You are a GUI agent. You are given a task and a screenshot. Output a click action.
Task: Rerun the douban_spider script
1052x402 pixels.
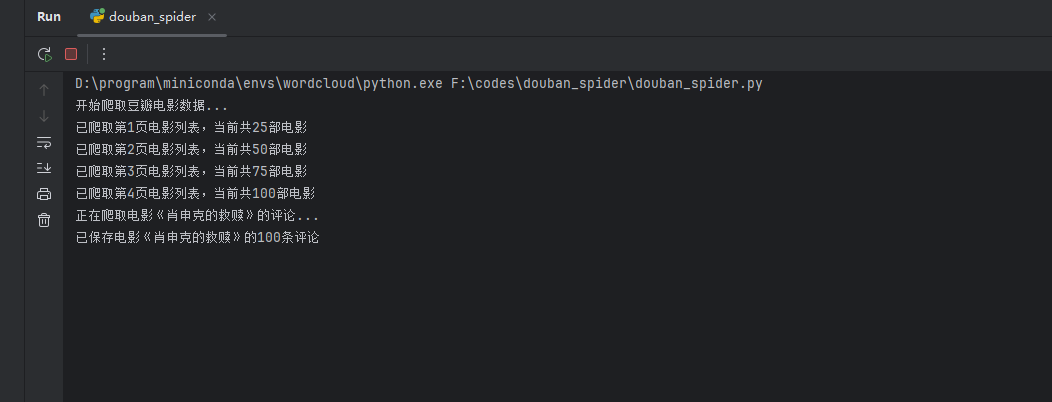tap(44, 54)
